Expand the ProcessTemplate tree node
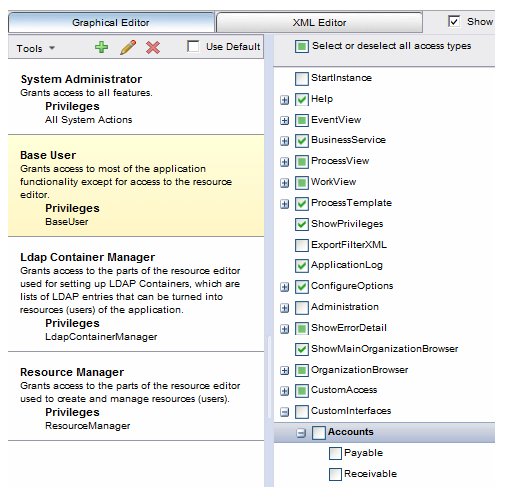The height and width of the screenshot is (502, 506). click(x=284, y=204)
